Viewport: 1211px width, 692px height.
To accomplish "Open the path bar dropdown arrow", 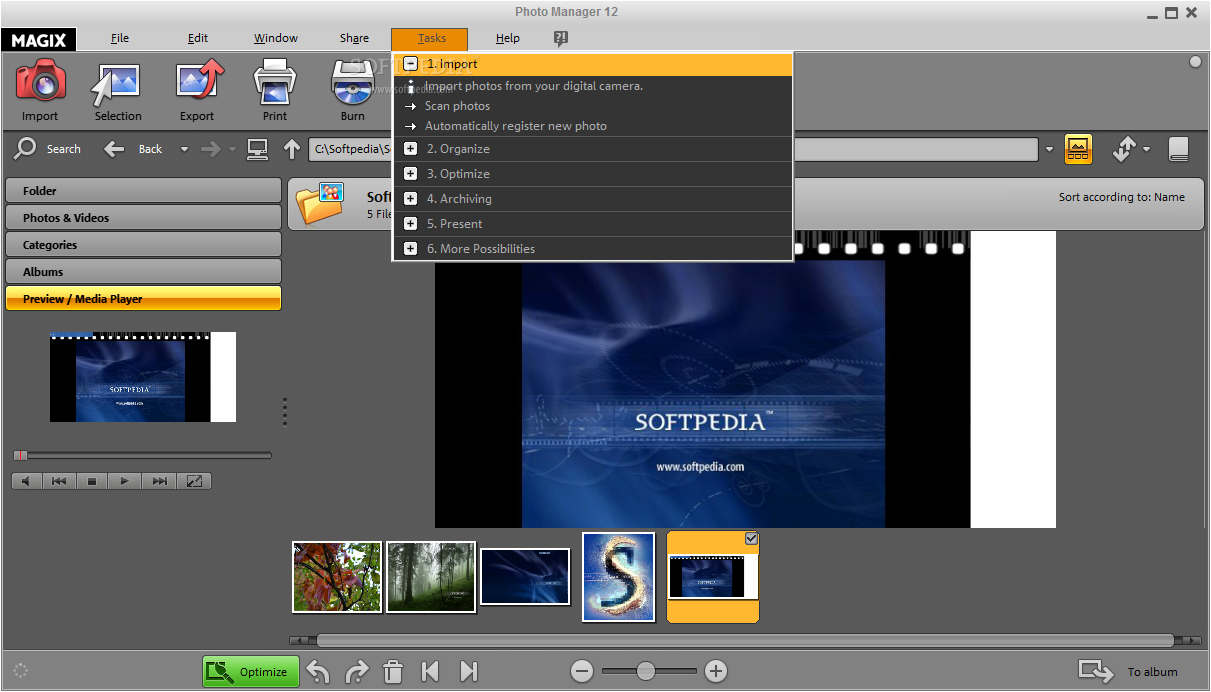I will pyautogui.click(x=1049, y=149).
